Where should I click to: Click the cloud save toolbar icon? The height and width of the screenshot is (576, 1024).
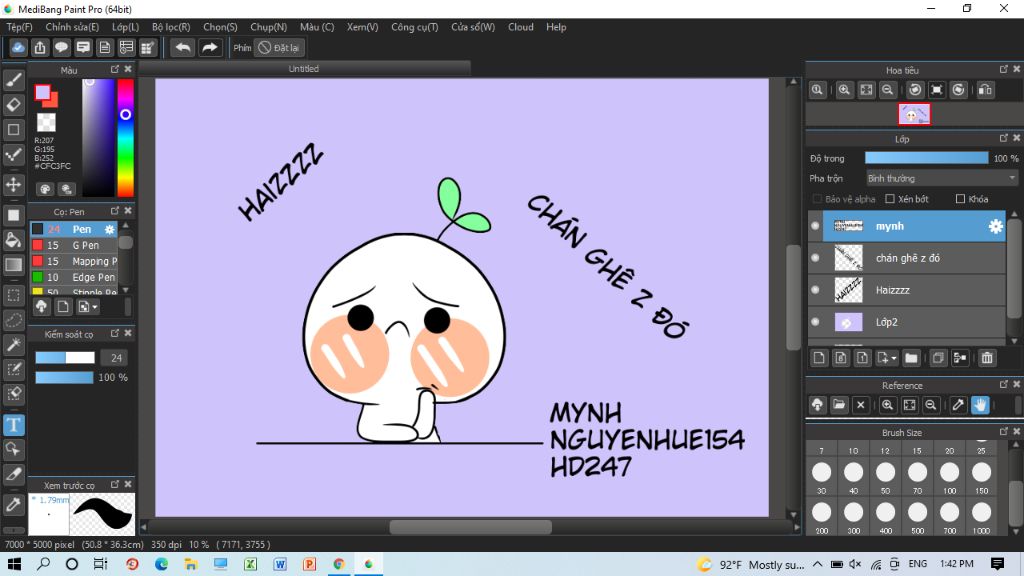tap(18, 48)
